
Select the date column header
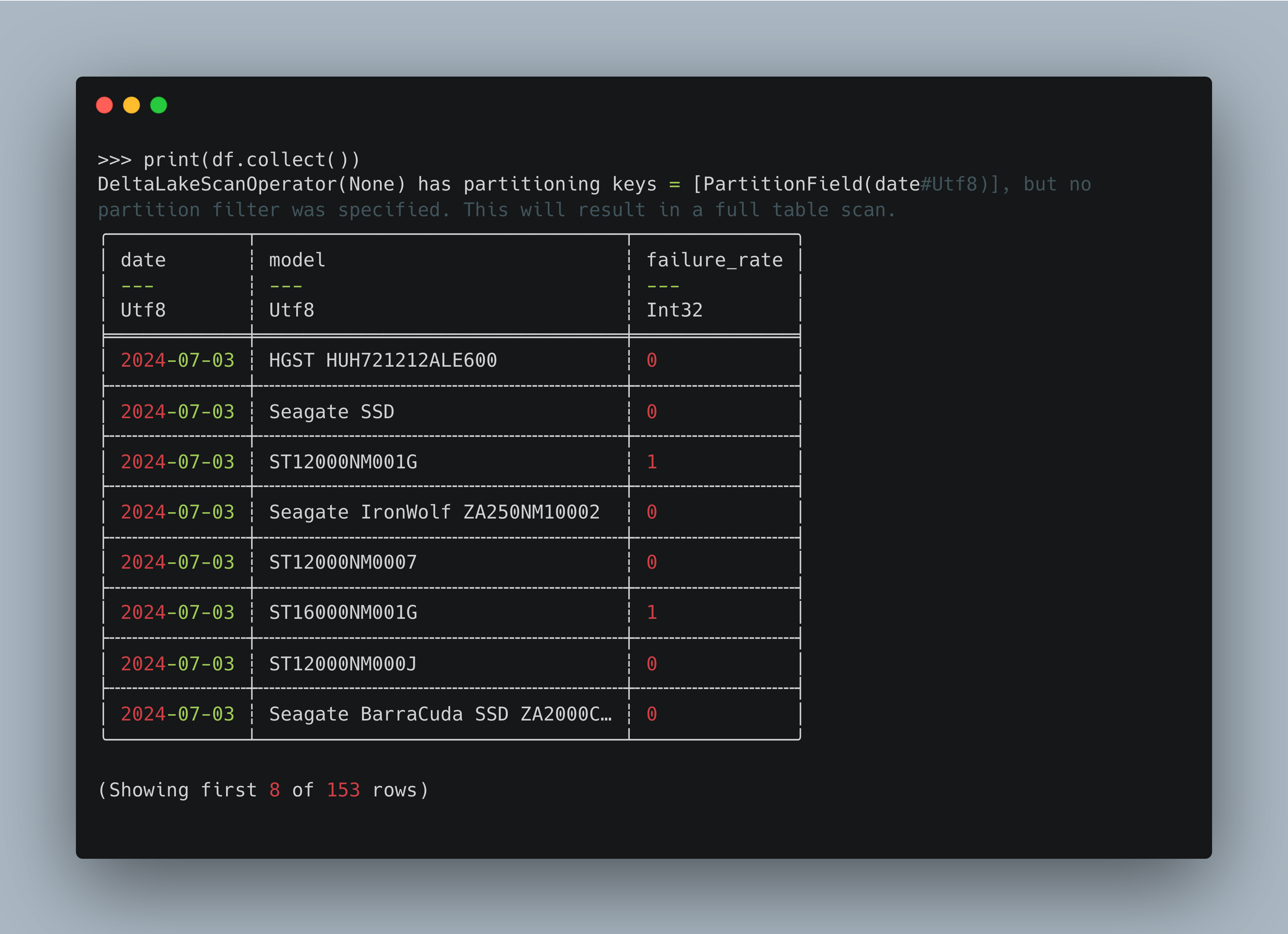click(x=143, y=260)
